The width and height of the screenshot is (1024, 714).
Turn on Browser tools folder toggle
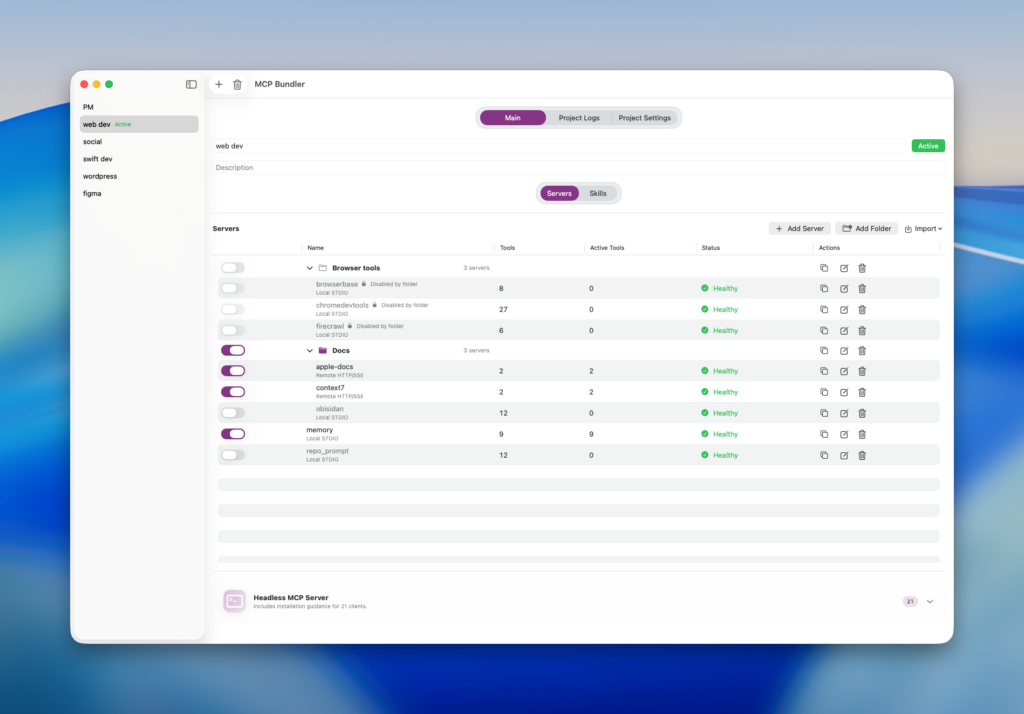coord(233,268)
